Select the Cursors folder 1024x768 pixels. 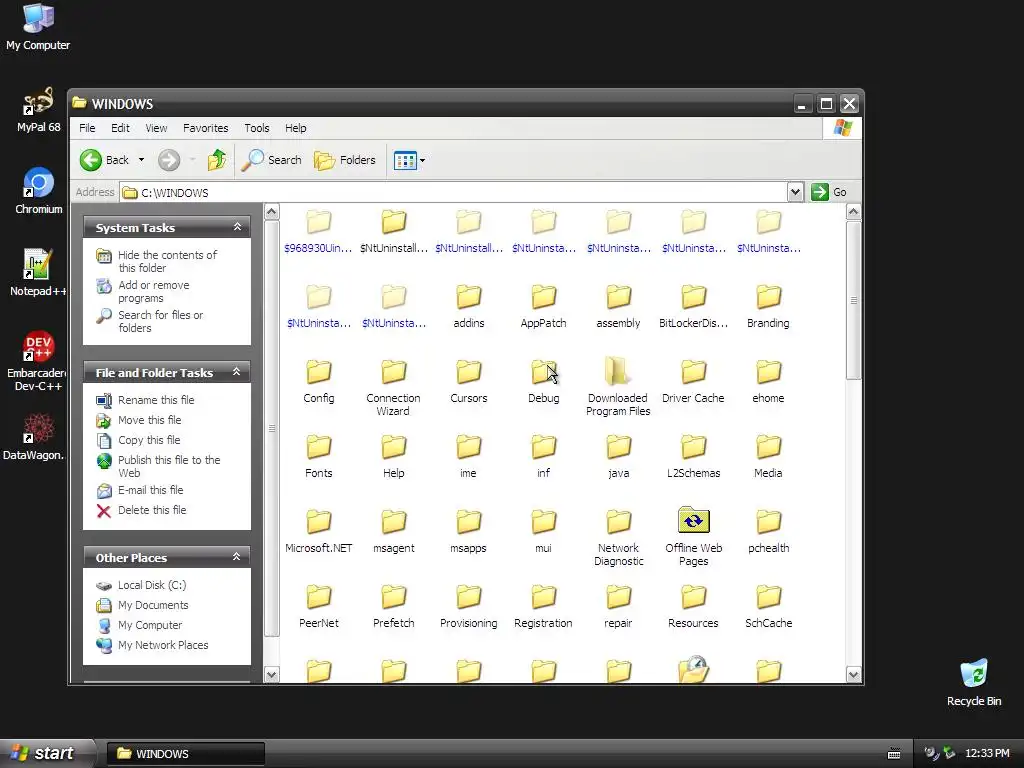coord(468,381)
